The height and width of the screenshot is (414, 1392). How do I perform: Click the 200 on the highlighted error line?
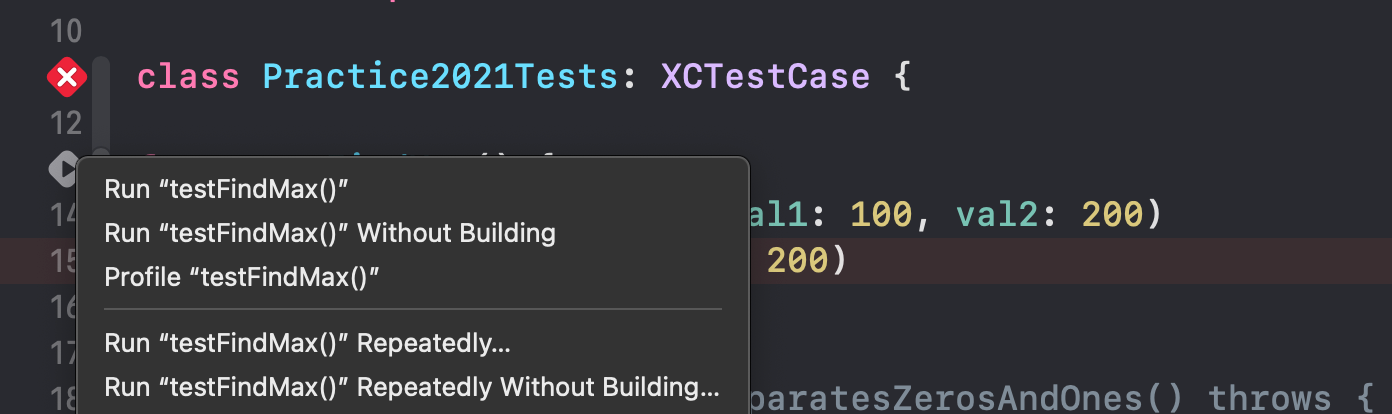pos(797,261)
